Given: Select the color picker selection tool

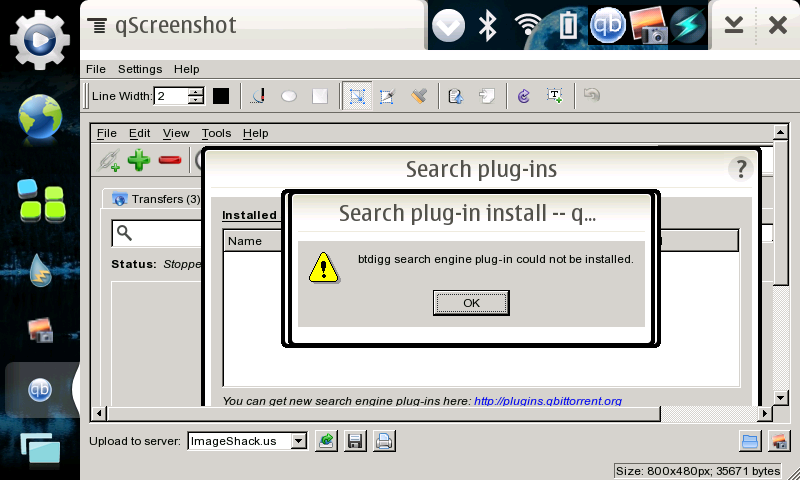Looking at the screenshot, I should [387, 96].
